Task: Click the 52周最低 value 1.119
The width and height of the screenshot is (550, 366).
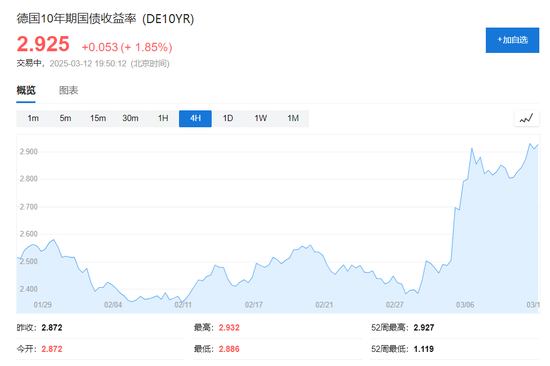Action: 424,349
